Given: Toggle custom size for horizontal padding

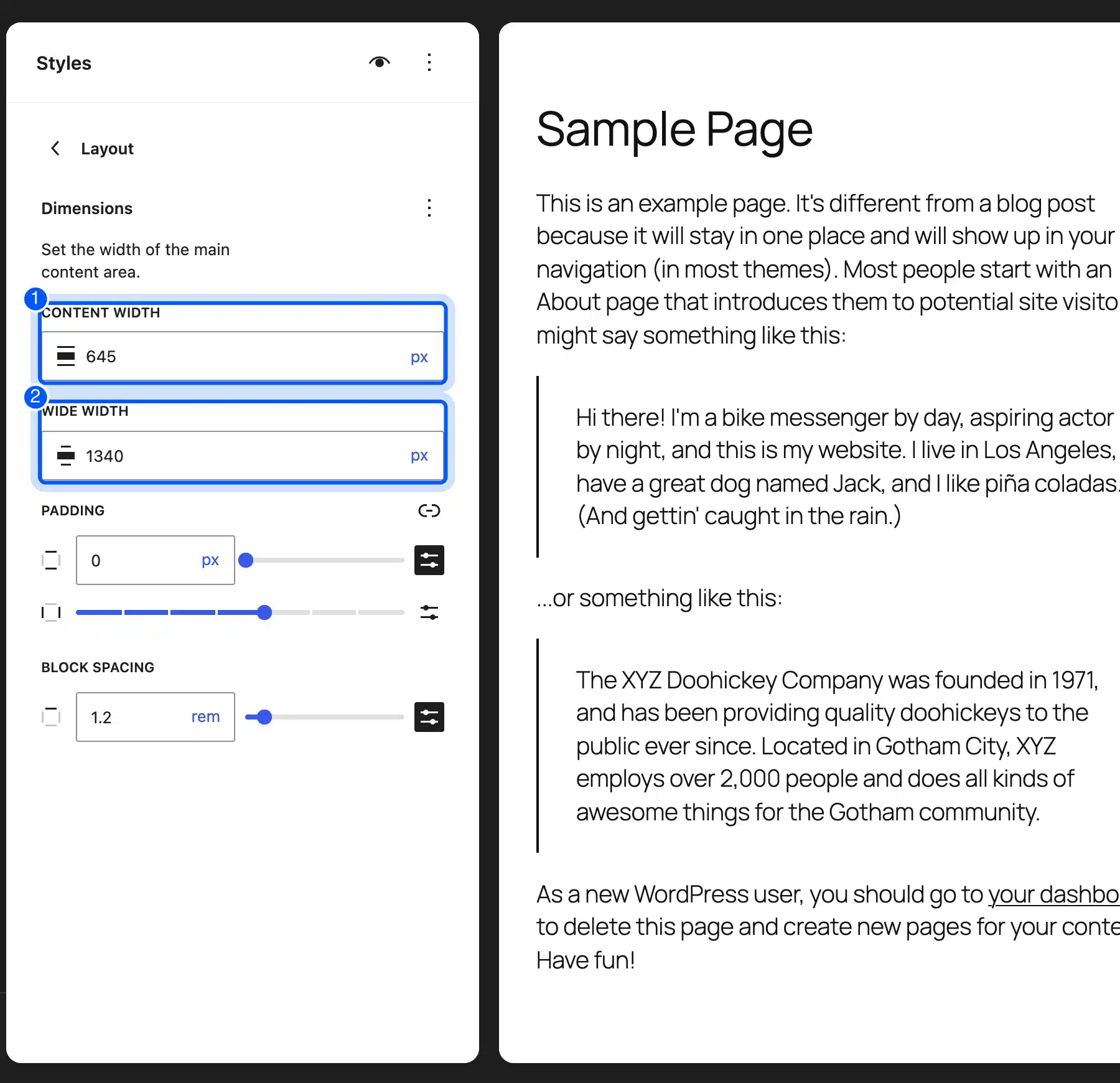Looking at the screenshot, I should [x=429, y=612].
